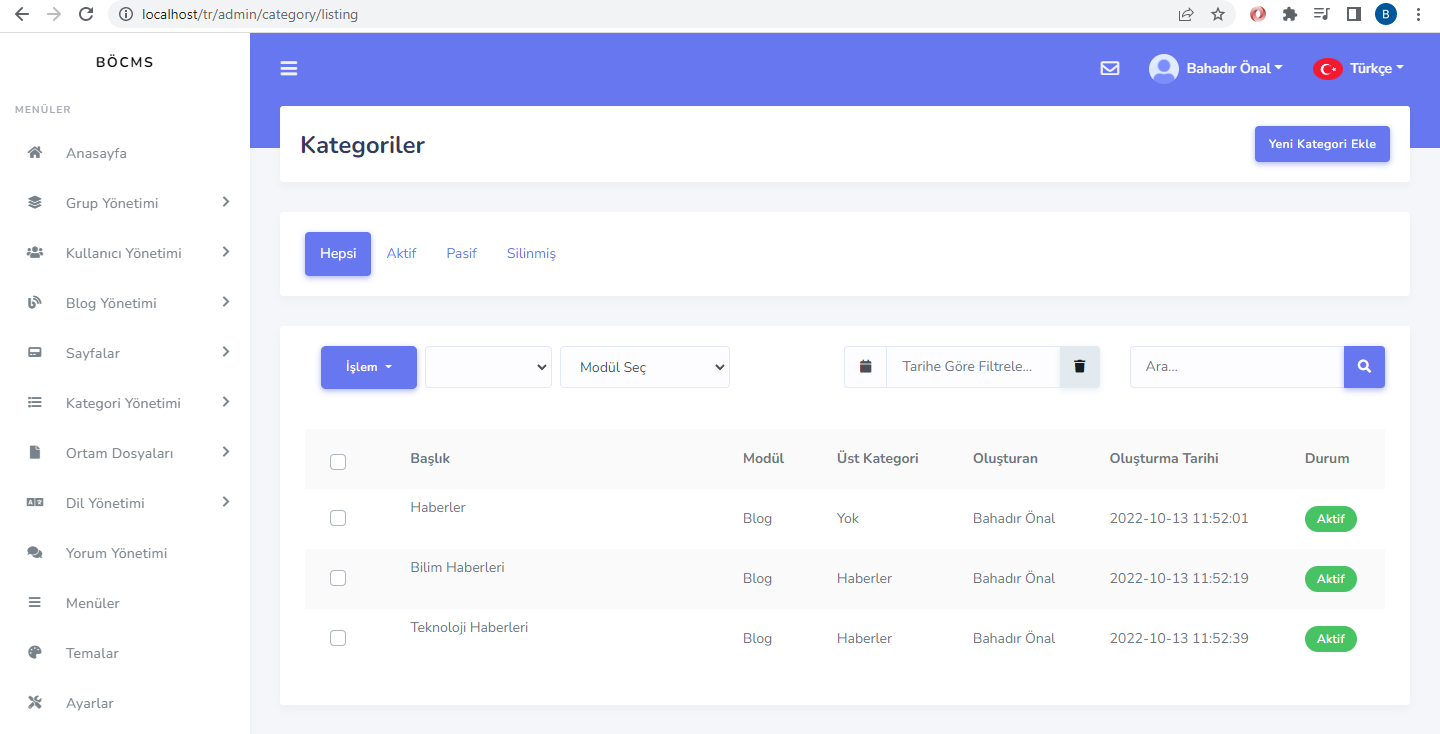Click inside the Ara search field

tap(1236, 367)
